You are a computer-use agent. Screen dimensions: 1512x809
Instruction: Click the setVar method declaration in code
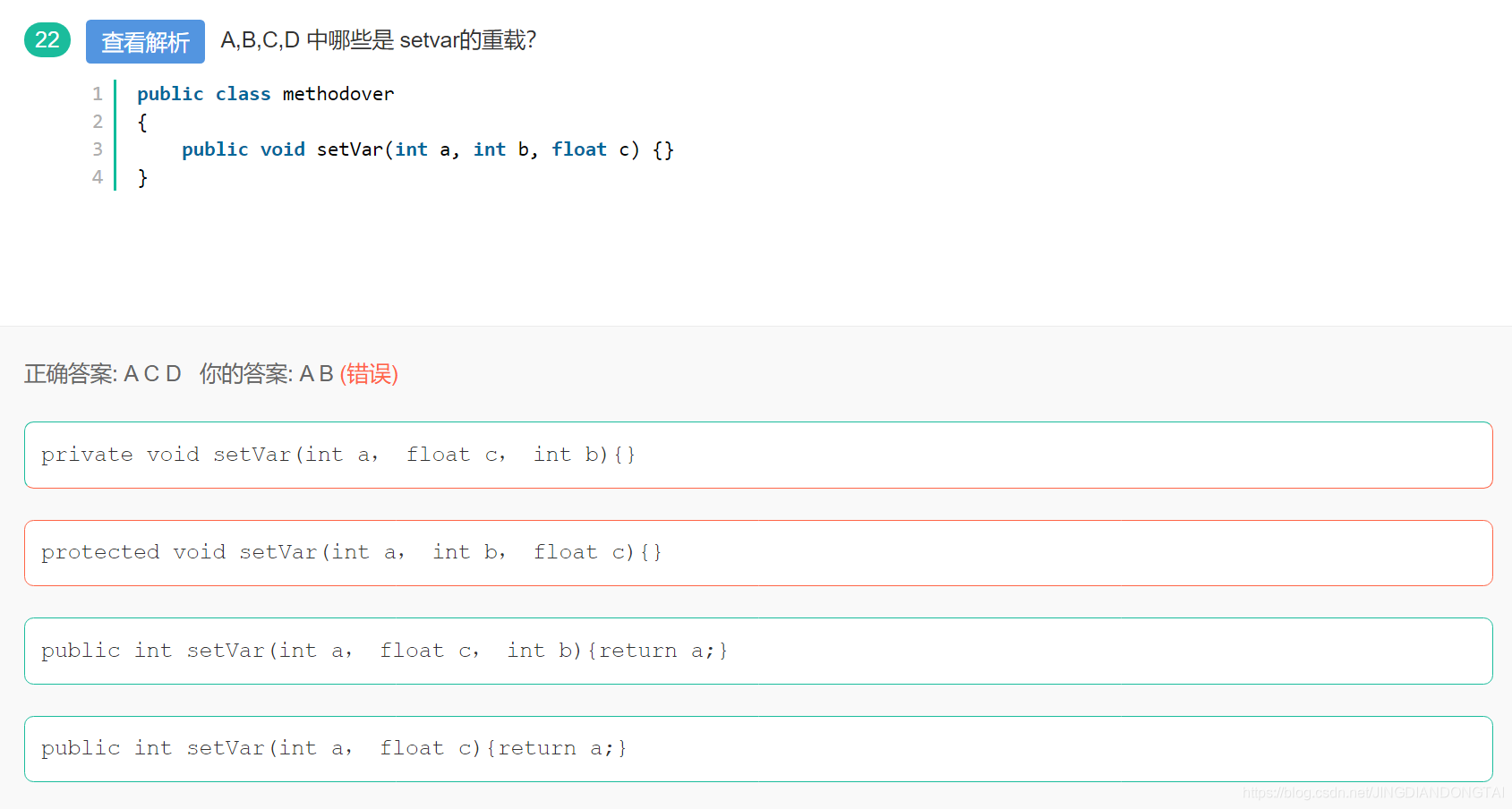pos(428,149)
